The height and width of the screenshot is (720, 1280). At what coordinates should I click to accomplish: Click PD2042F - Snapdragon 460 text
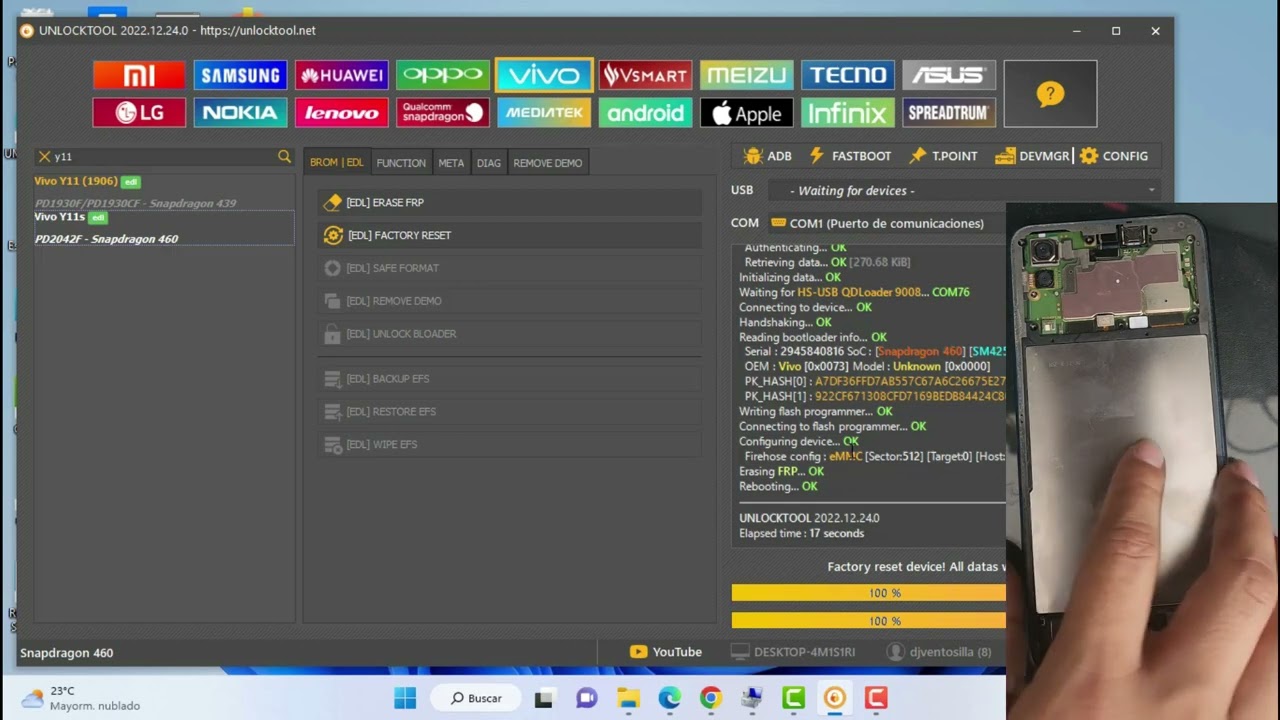[107, 239]
